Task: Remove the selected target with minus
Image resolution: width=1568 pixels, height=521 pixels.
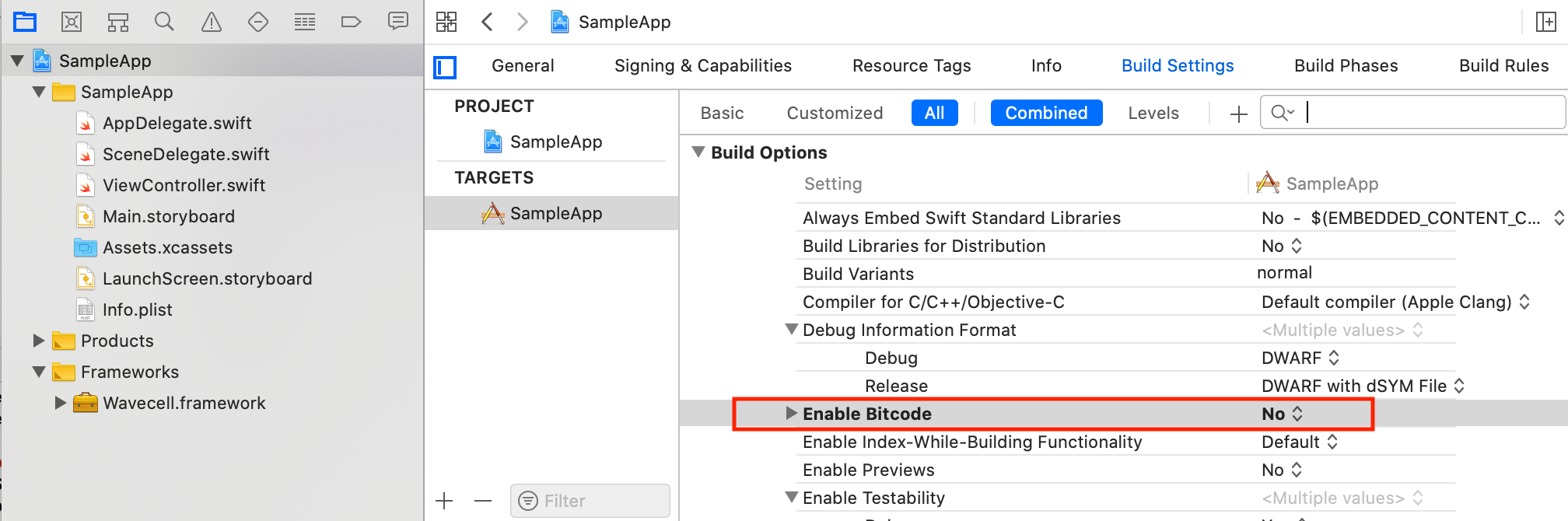Action: point(483,501)
